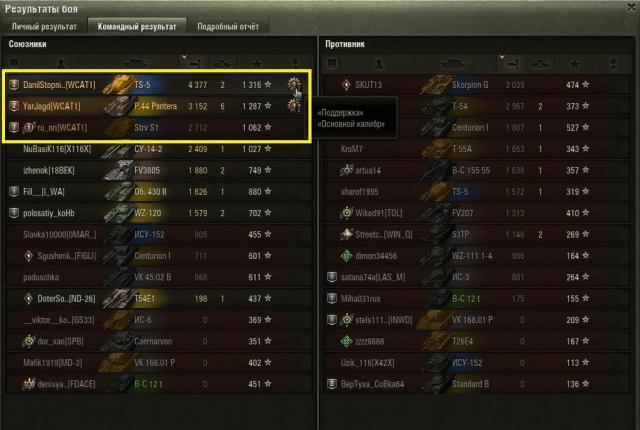This screenshot has width=640, height=430.
Task: Select player NuBasiK116[X116X] row
Action: coord(159,149)
